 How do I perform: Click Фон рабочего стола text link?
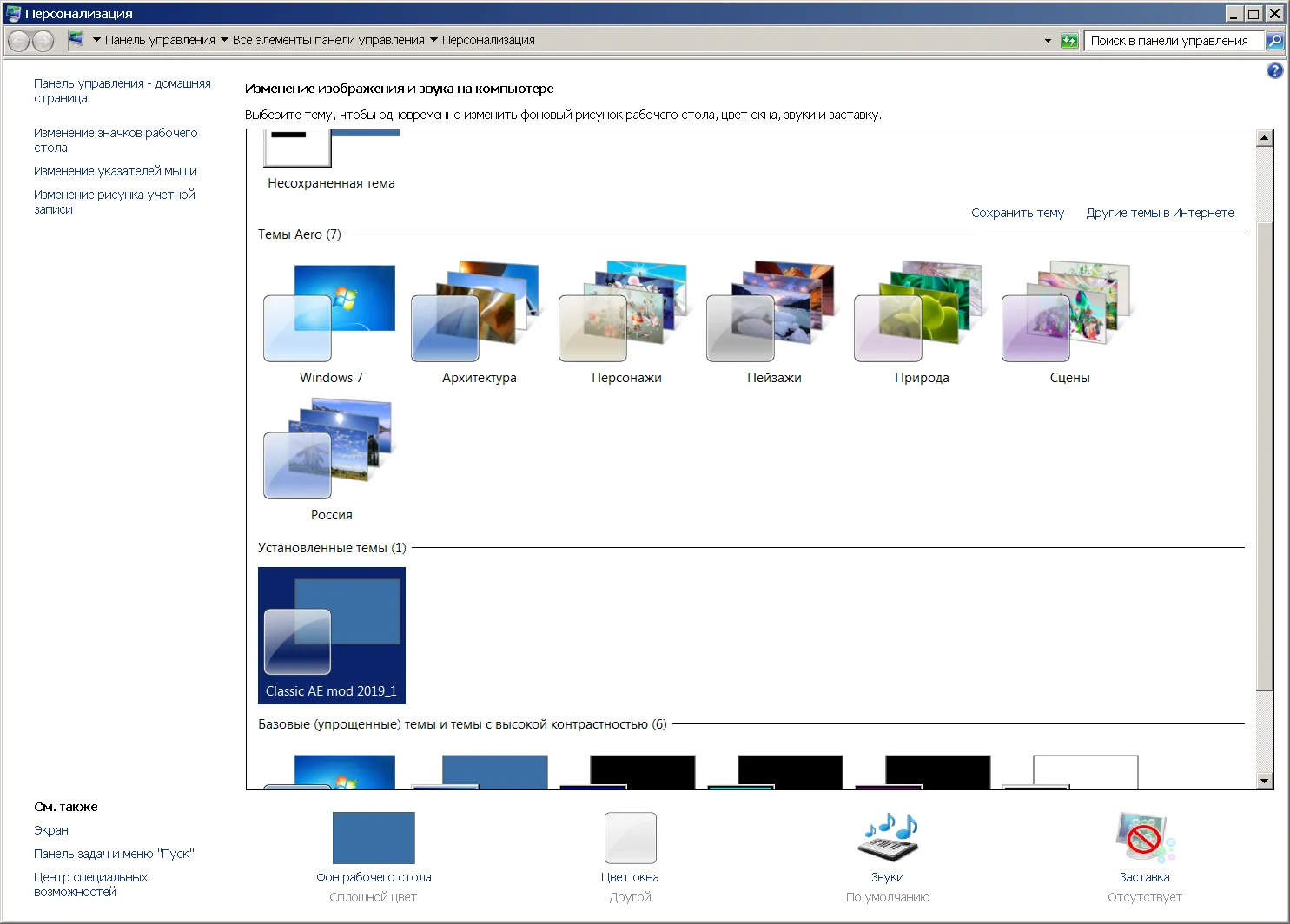374,877
